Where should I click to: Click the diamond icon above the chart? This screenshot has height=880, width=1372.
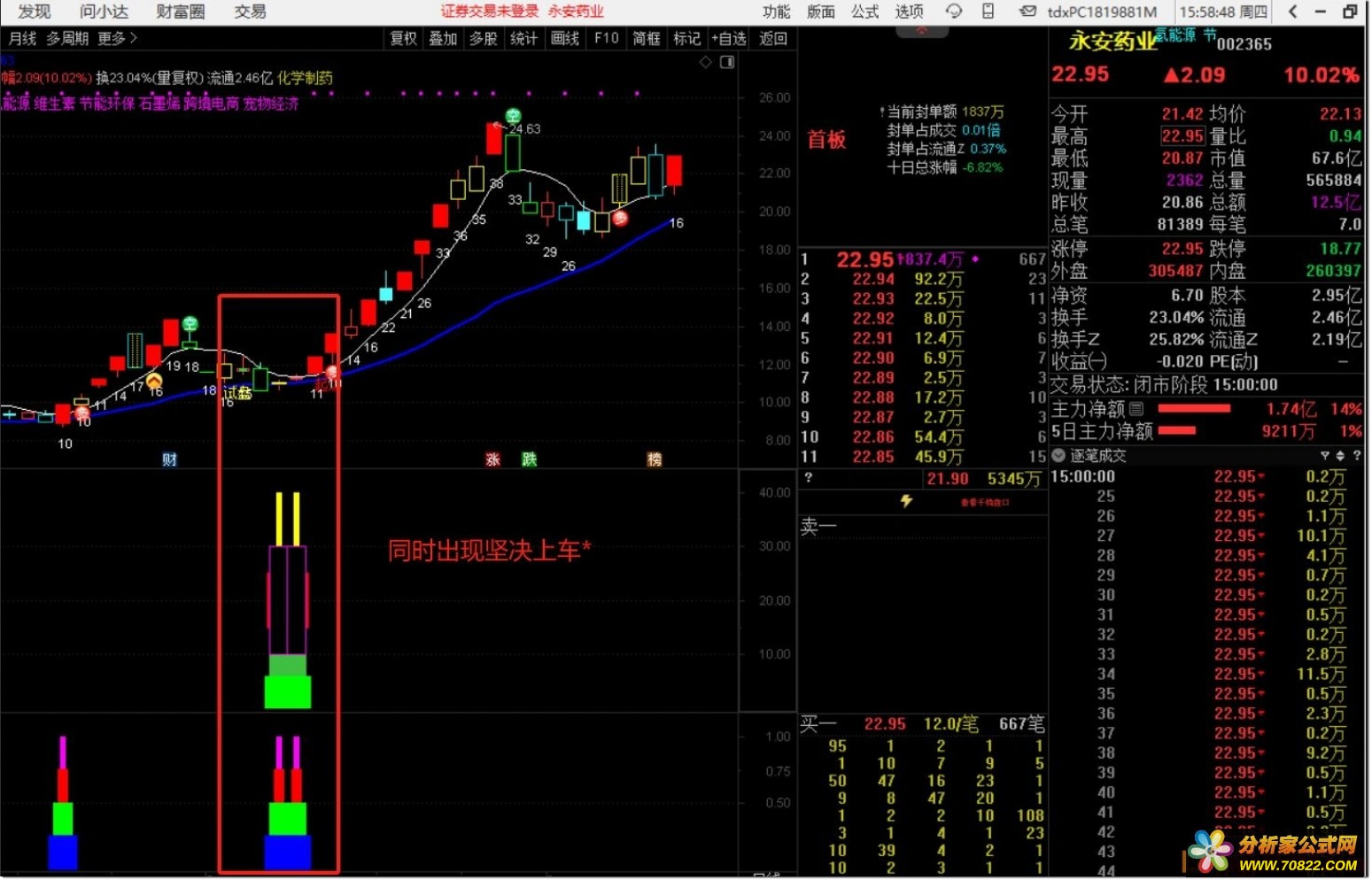coord(706,62)
